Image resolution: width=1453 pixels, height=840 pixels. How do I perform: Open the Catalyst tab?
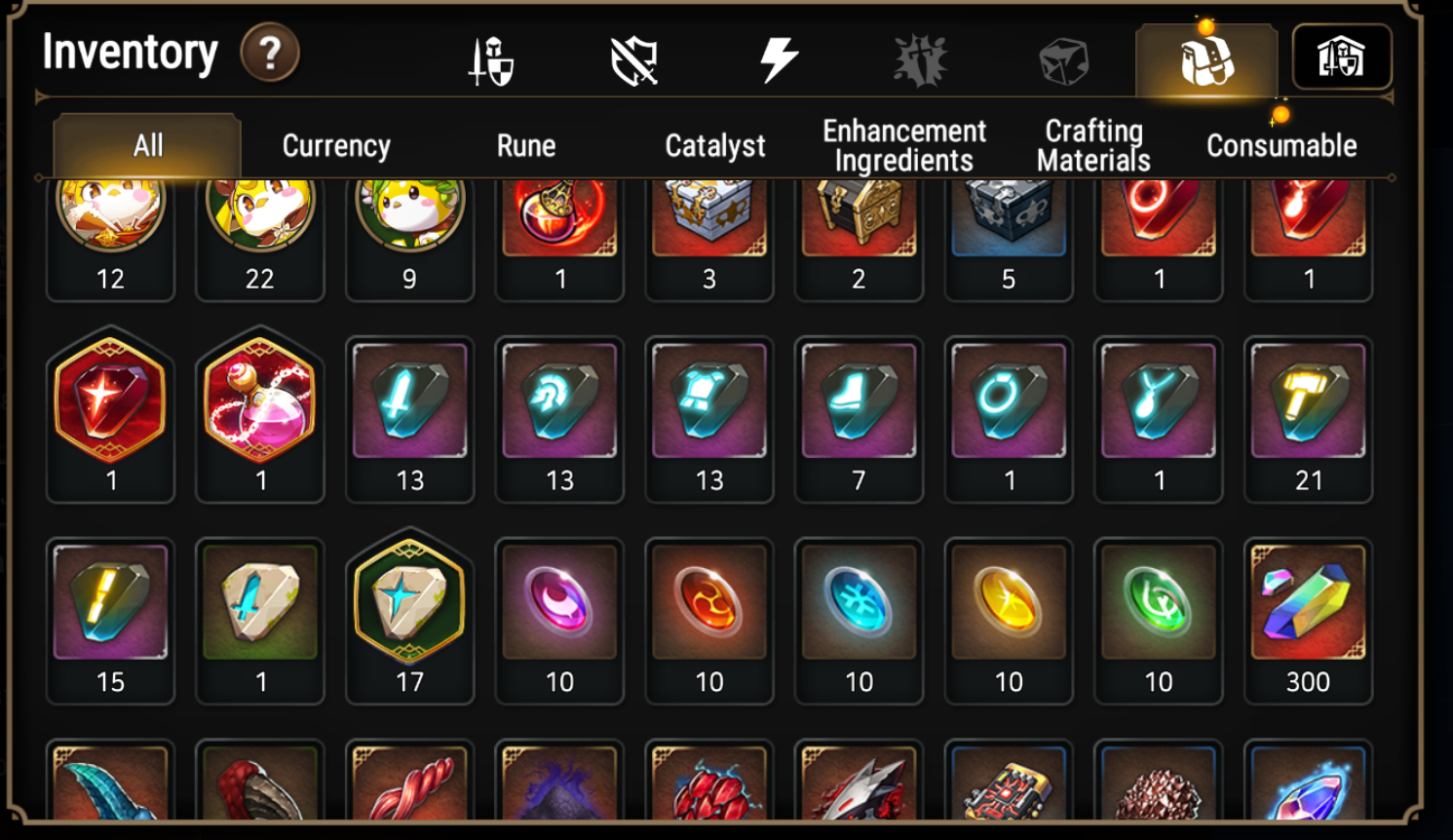pos(715,146)
